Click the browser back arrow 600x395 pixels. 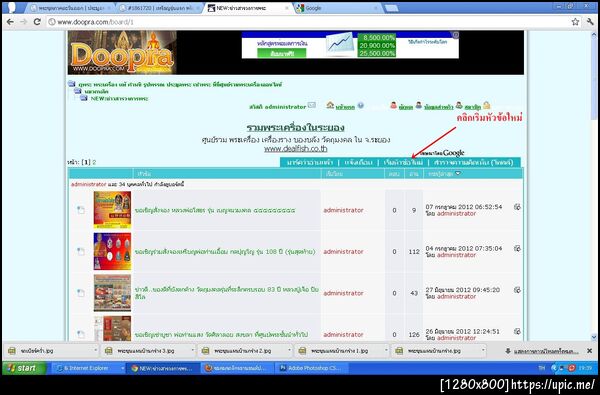click(x=10, y=22)
